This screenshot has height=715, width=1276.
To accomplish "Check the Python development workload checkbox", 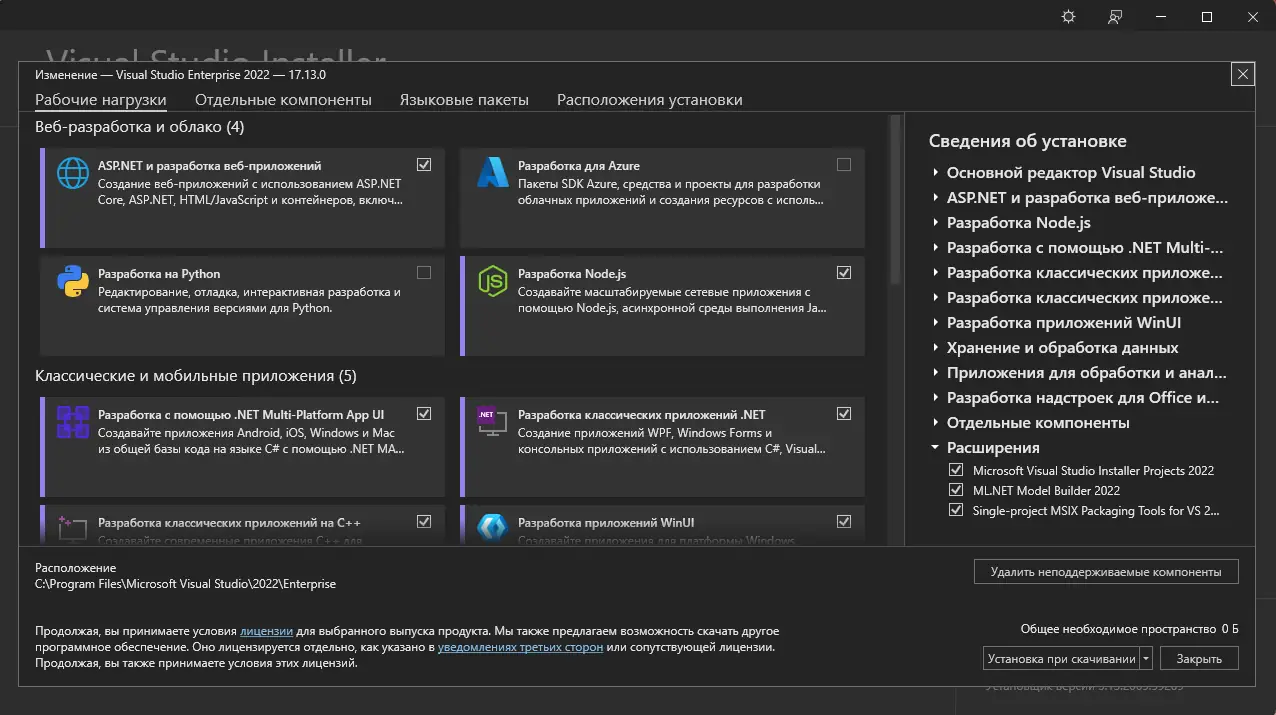I will [424, 273].
